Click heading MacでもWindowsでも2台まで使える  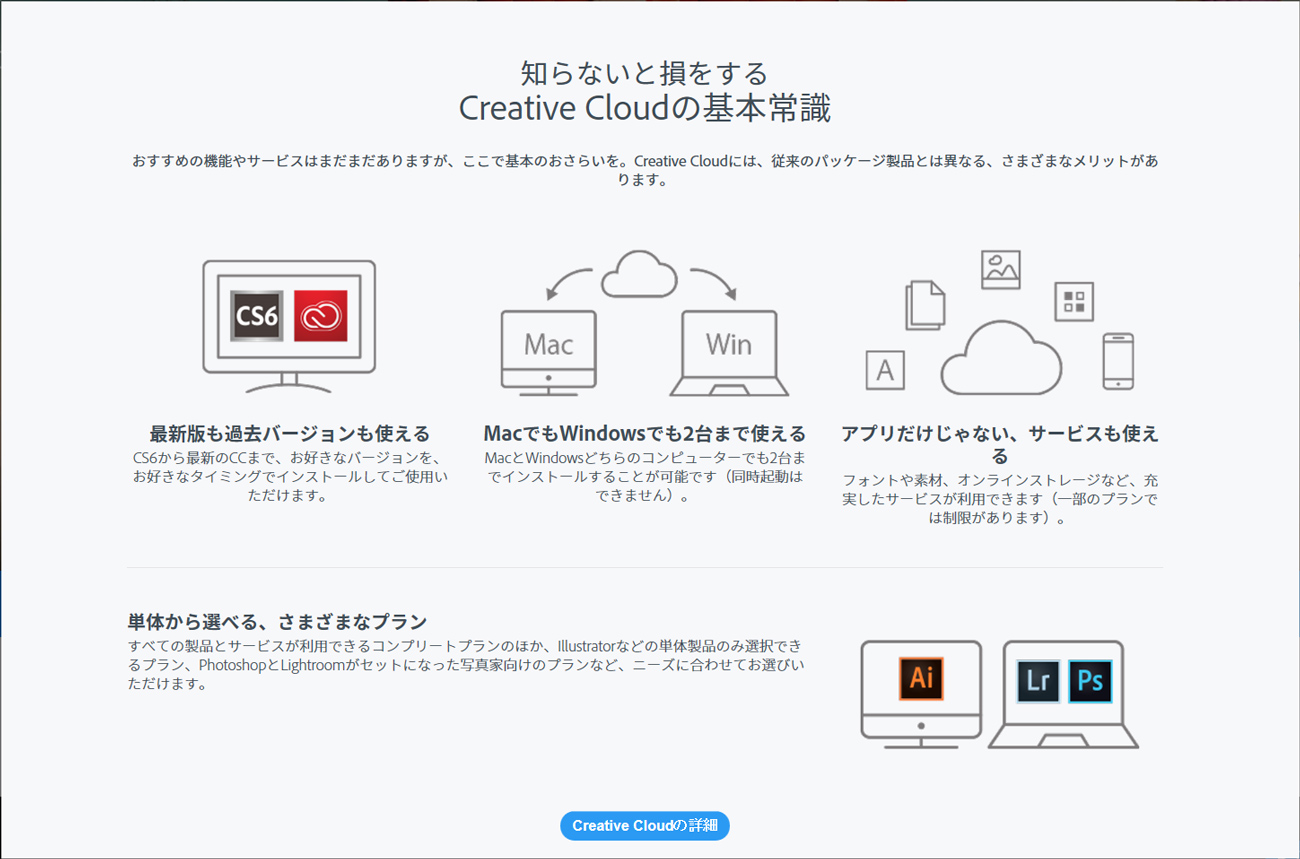645,434
